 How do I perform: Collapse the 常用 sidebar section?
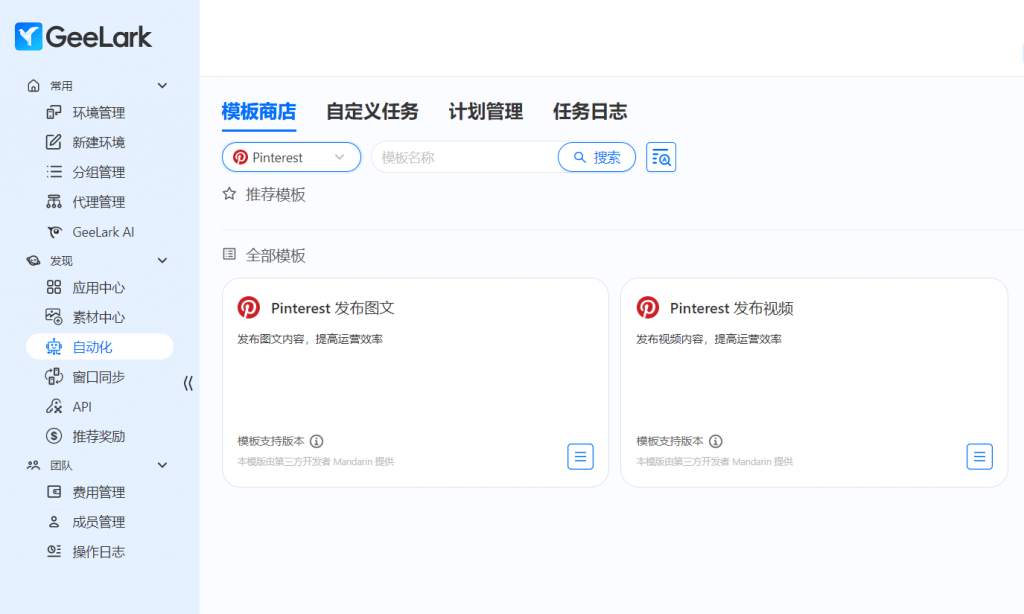click(163, 86)
